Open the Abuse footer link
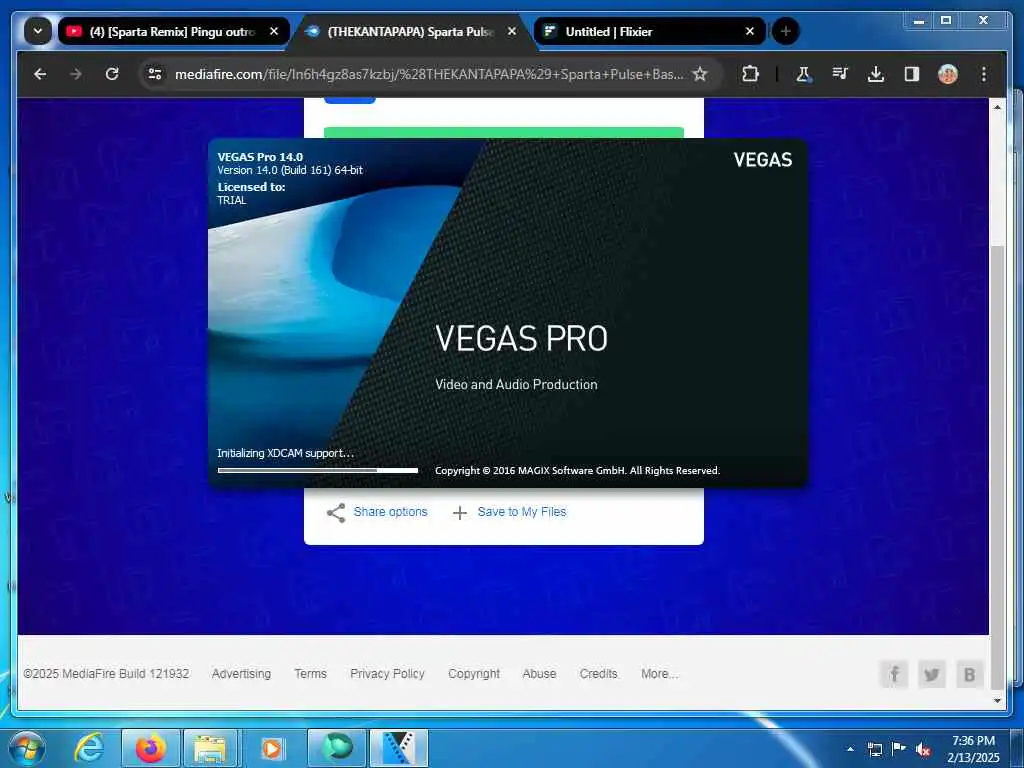 pos(539,673)
